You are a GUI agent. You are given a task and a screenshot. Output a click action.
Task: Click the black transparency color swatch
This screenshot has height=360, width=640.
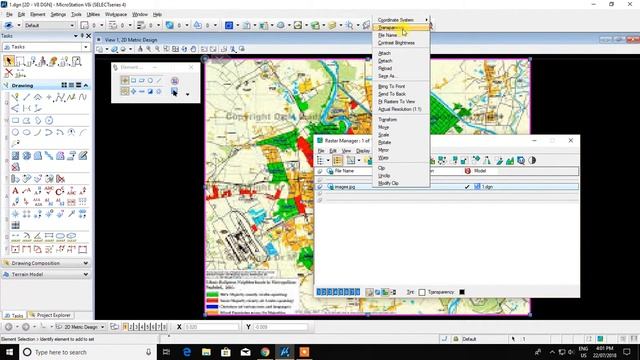click(x=462, y=292)
